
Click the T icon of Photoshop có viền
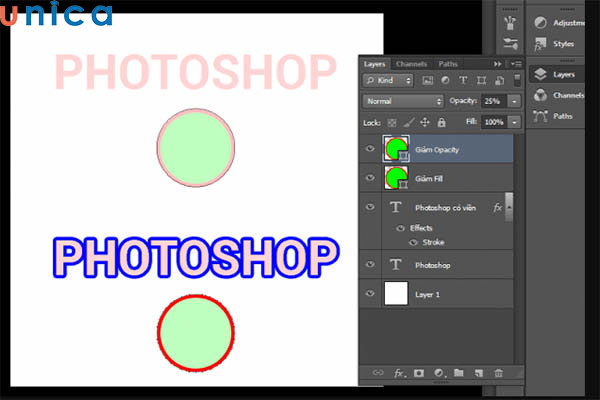pos(396,207)
